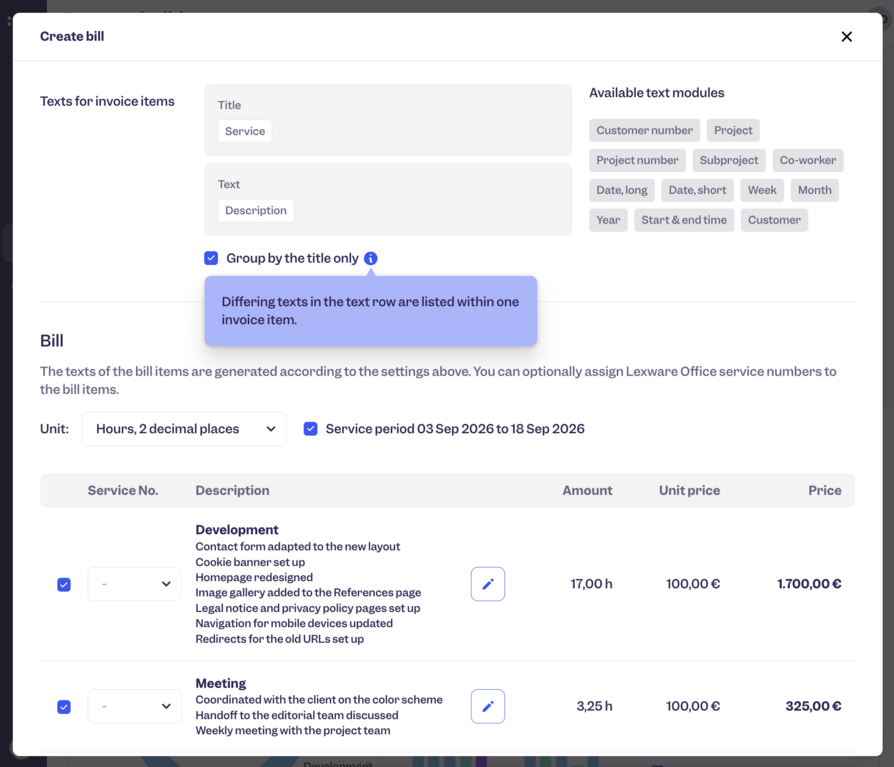Add the Date, long text module
Viewport: 894px width, 767px height.
click(621, 190)
